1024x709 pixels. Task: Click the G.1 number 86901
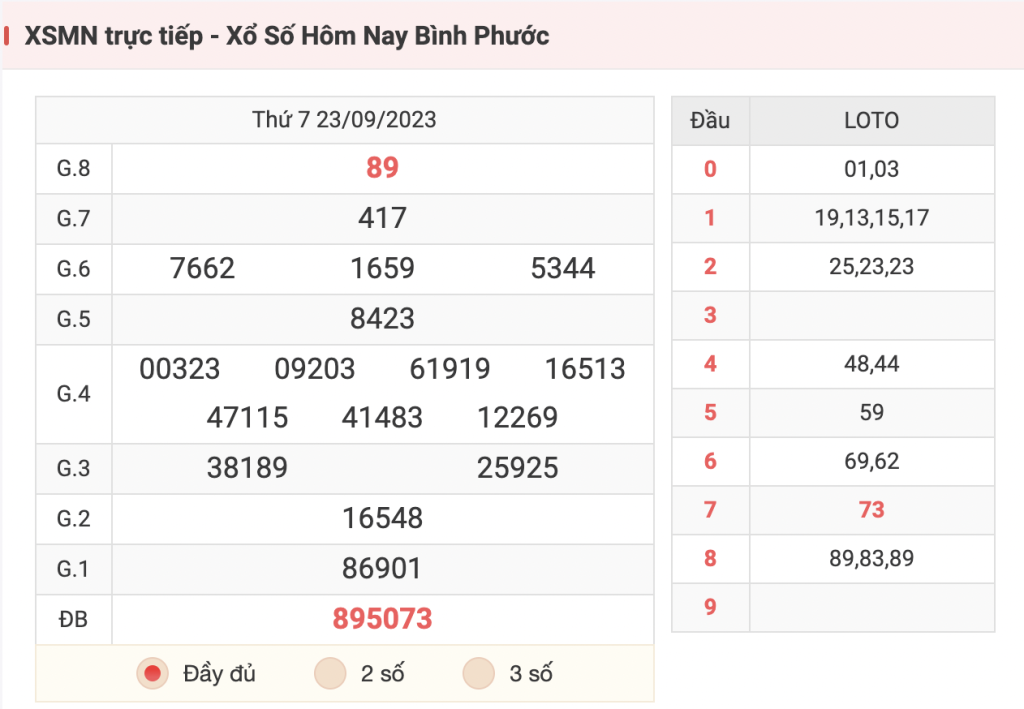click(383, 569)
